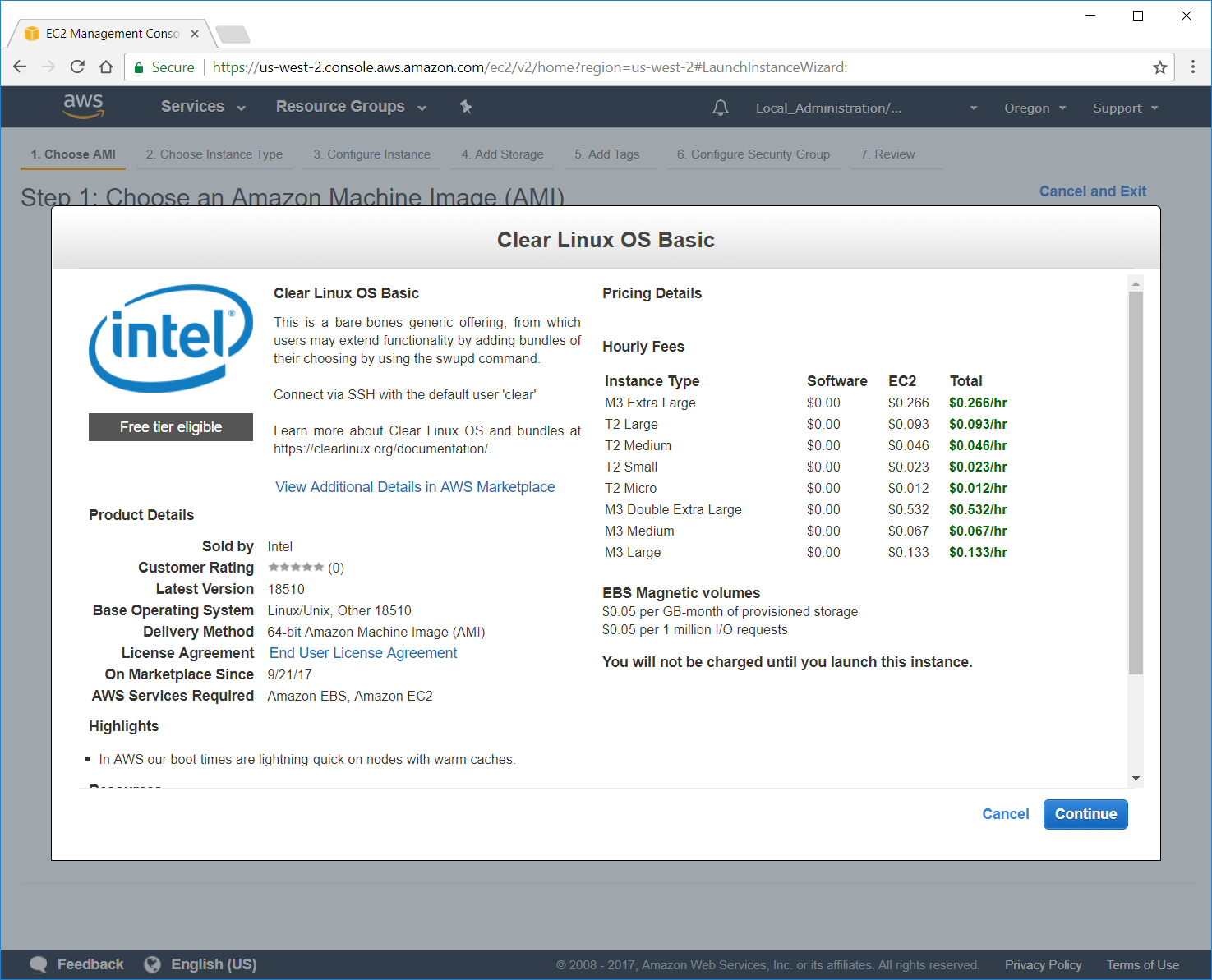Expand Resource Groups dropdown
Screen dimensions: 1212x980
point(351,107)
